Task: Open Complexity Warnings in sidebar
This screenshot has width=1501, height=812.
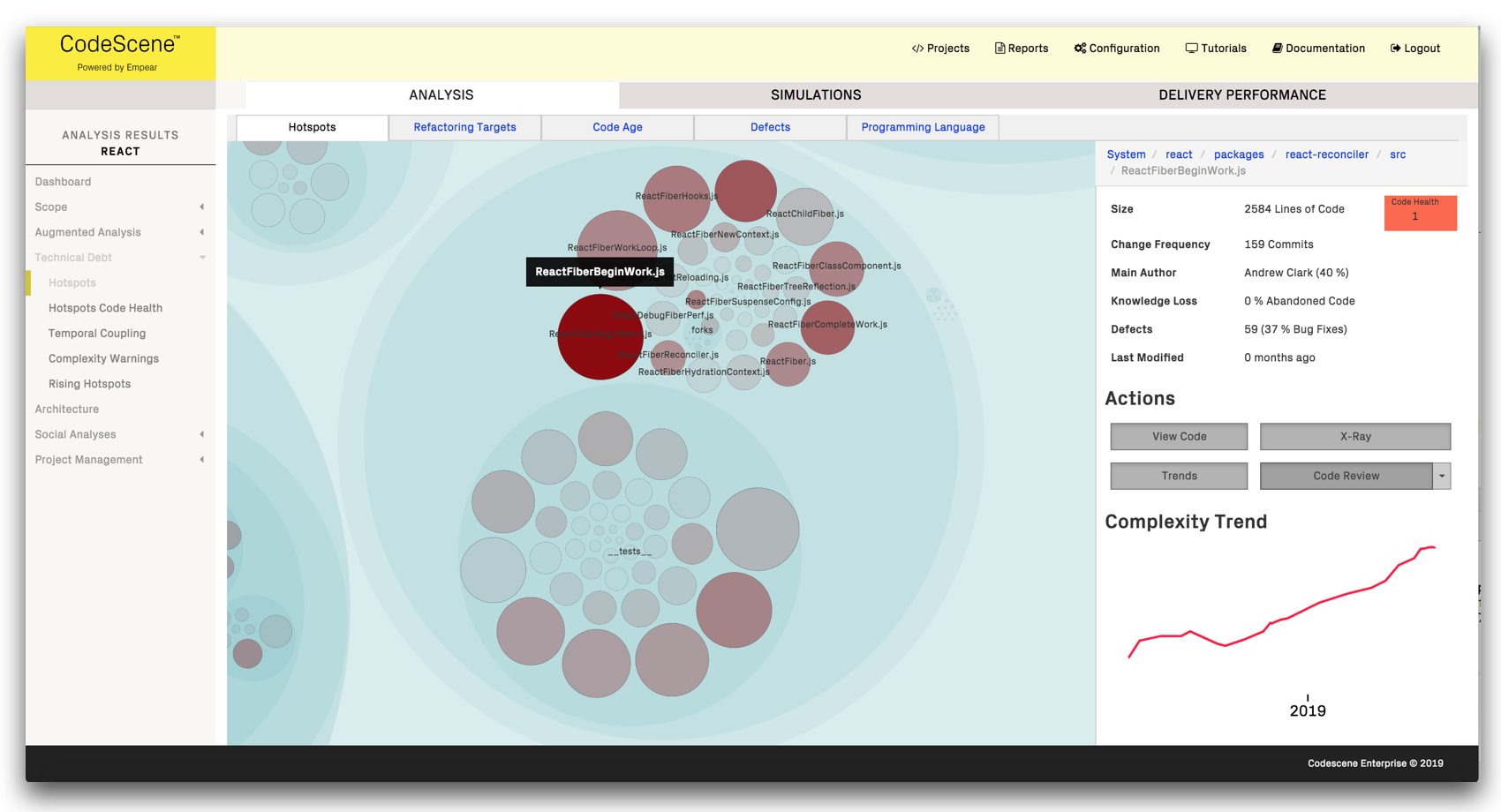Action: 103,359
